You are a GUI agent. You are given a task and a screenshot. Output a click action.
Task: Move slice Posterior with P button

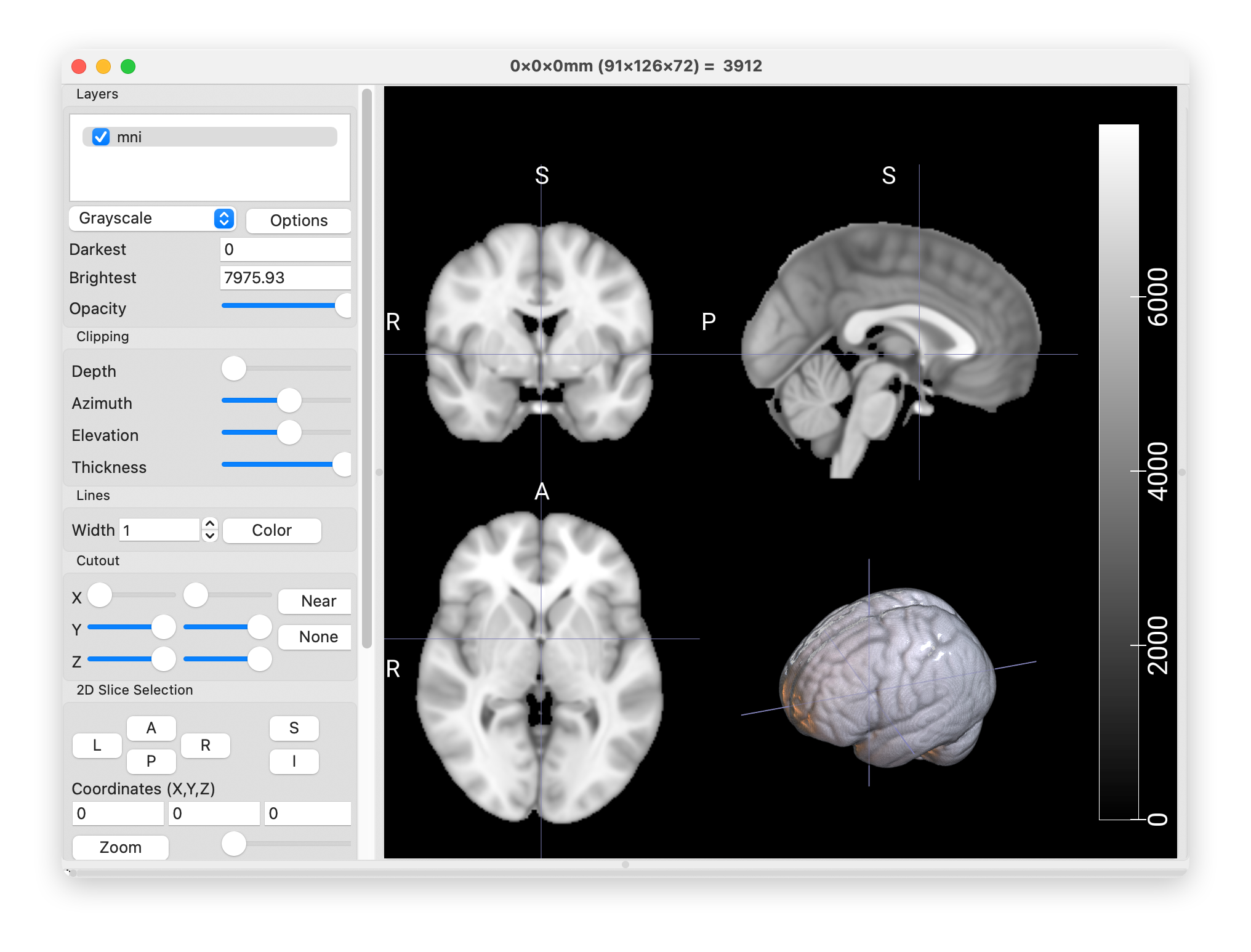point(151,762)
